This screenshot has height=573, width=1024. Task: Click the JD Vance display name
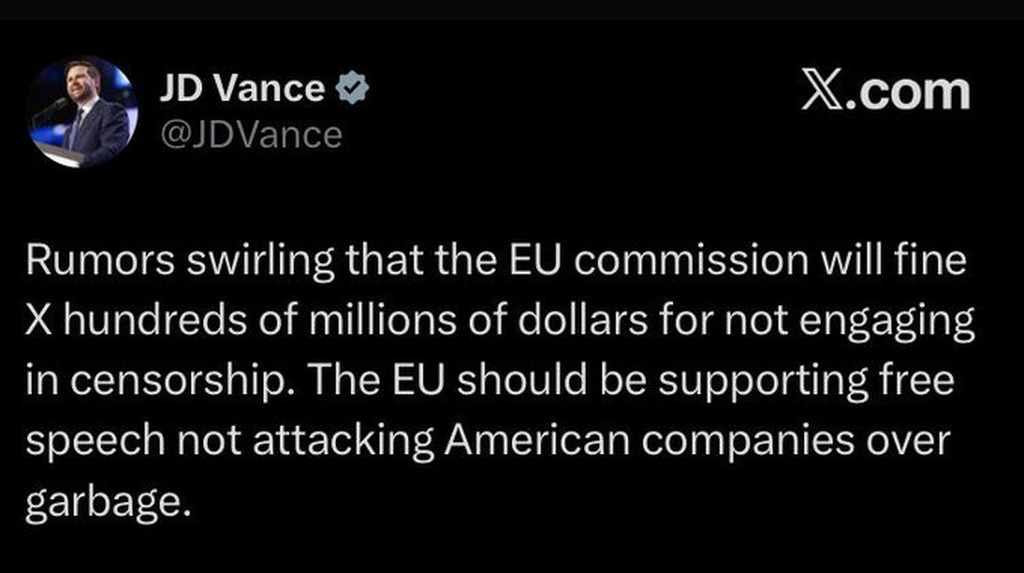[x=242, y=90]
